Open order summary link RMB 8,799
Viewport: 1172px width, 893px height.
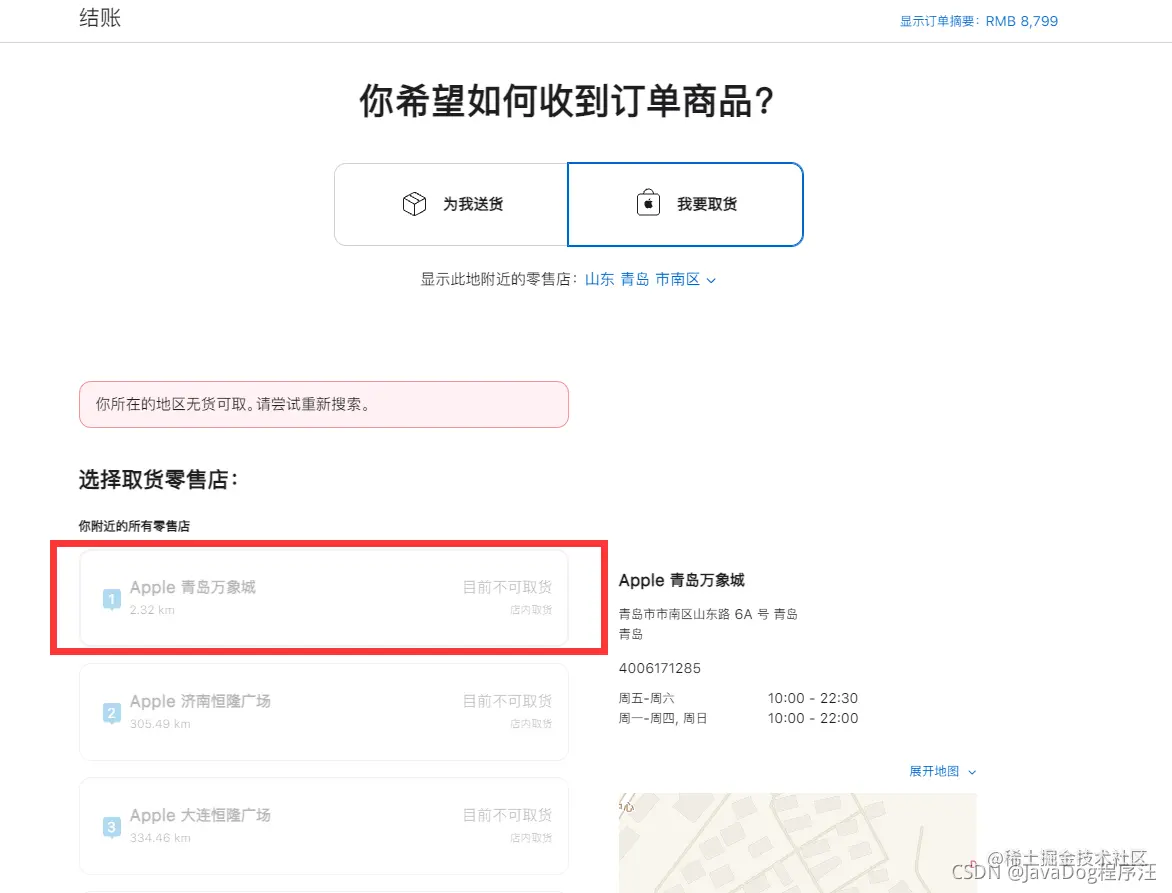(x=978, y=21)
